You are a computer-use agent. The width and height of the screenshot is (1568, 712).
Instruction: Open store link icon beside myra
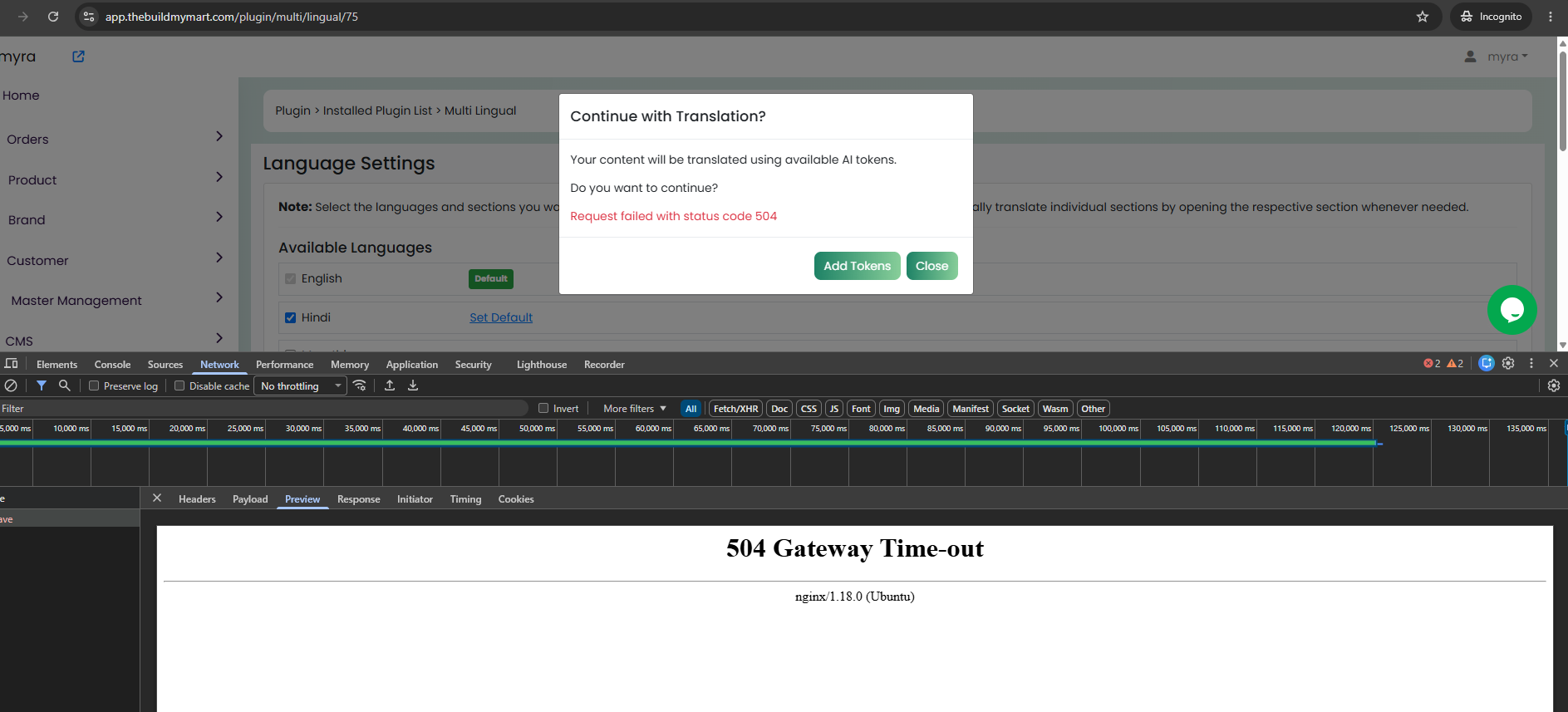tap(78, 56)
